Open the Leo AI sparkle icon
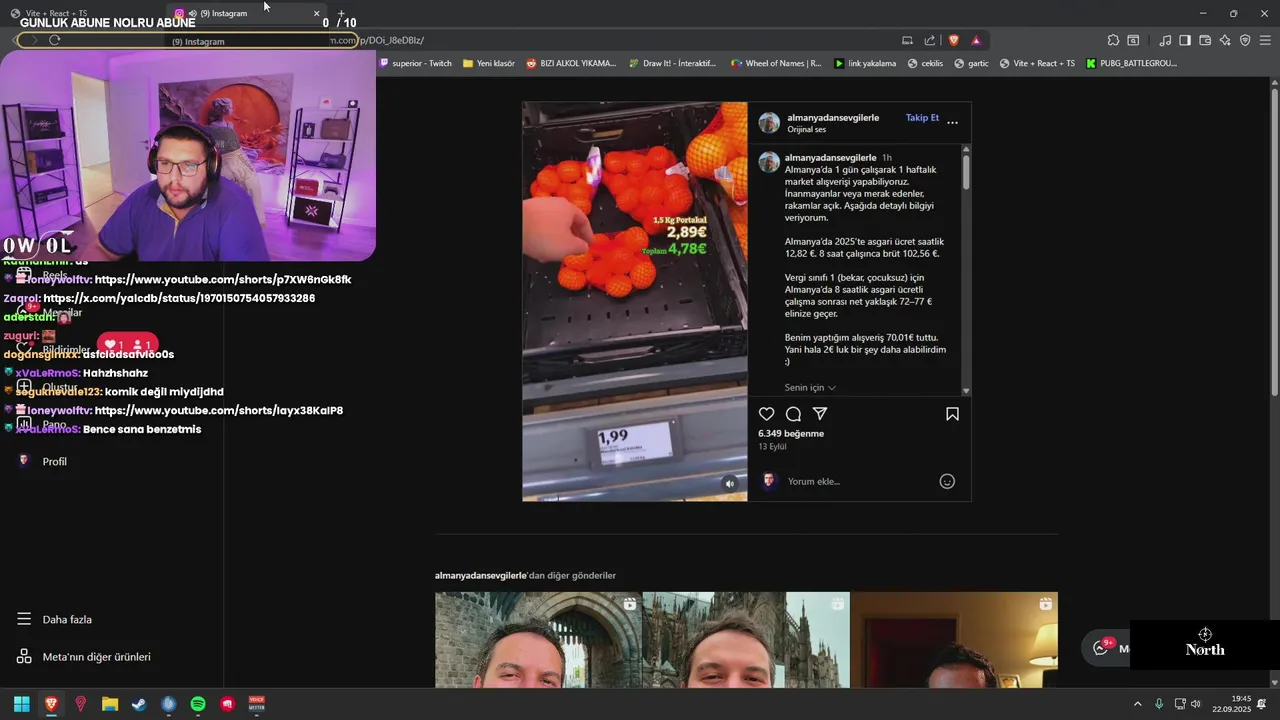Screen dimensions: 1280x720 (1225, 40)
